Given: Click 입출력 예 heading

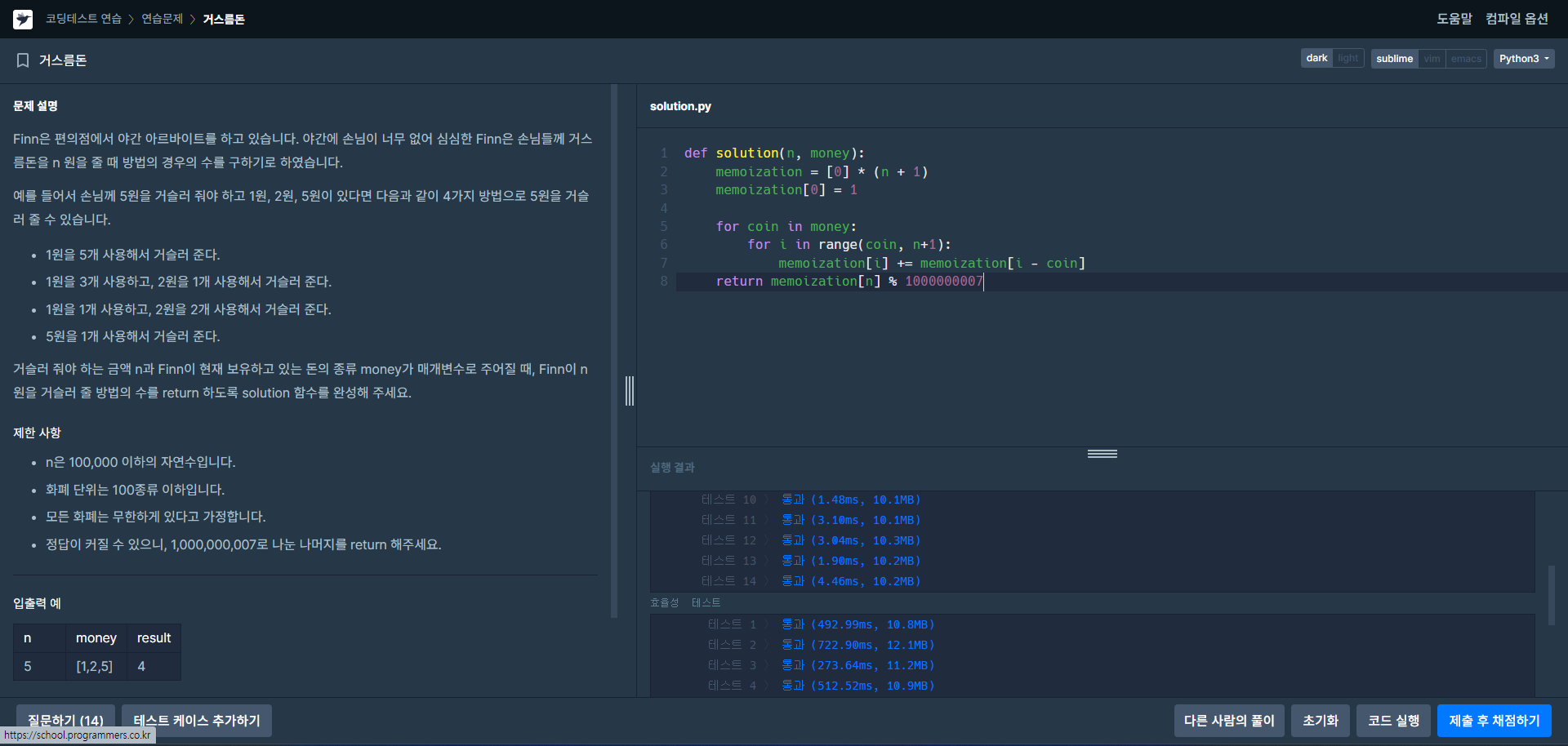Looking at the screenshot, I should point(37,603).
